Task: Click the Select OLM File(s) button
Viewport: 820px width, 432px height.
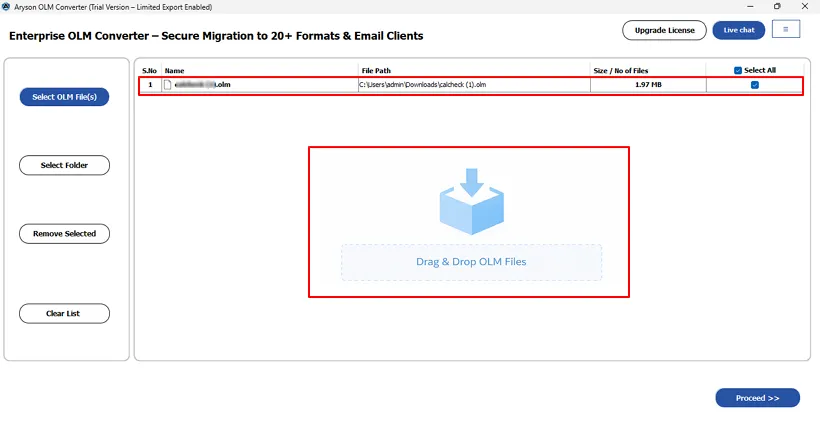Action: (x=64, y=97)
